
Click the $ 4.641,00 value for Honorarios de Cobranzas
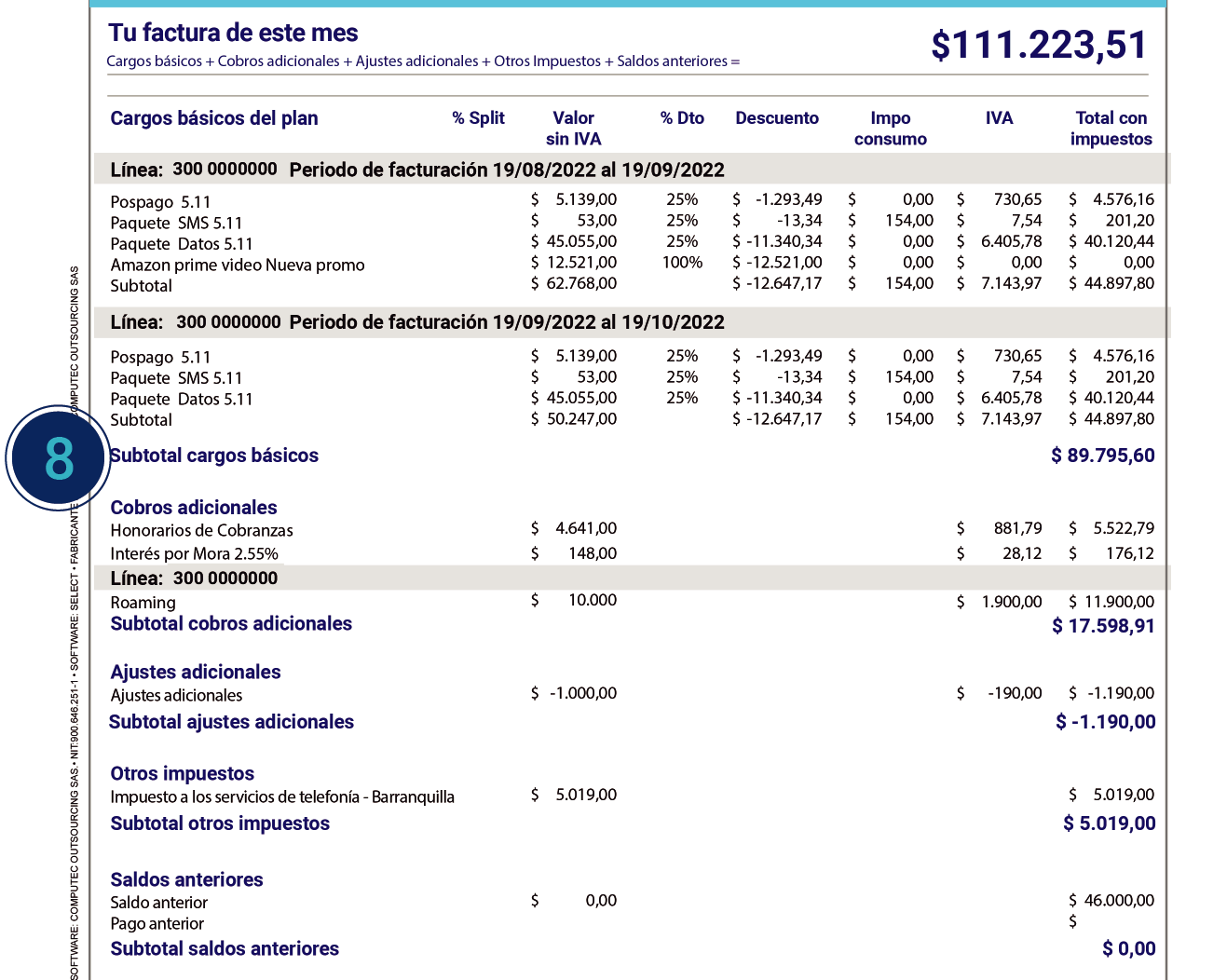coord(574,528)
